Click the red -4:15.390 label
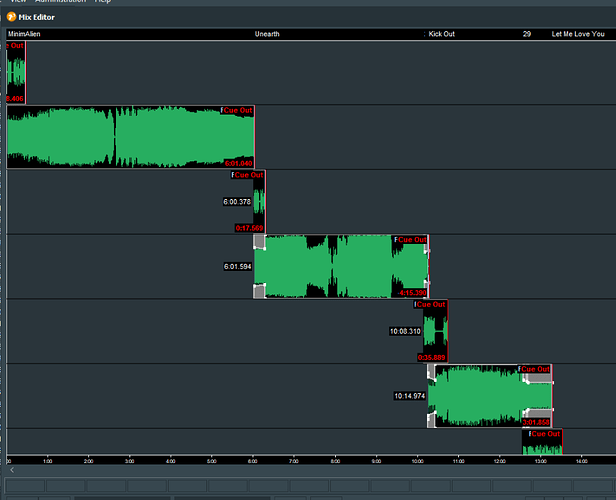Image resolution: width=616 pixels, height=500 pixels. point(412,293)
